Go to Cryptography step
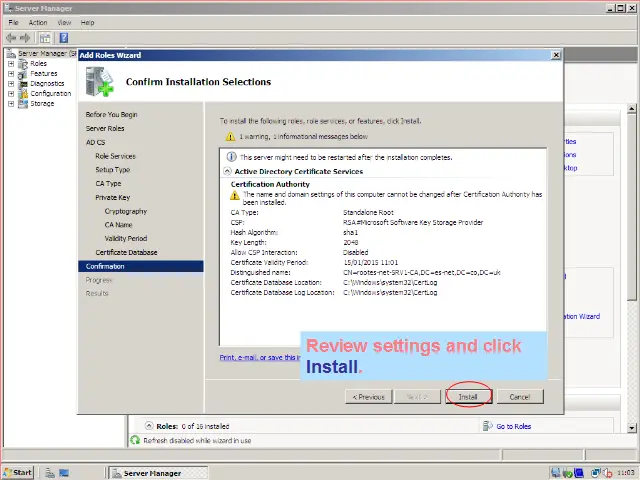640x480 pixels. 126,211
